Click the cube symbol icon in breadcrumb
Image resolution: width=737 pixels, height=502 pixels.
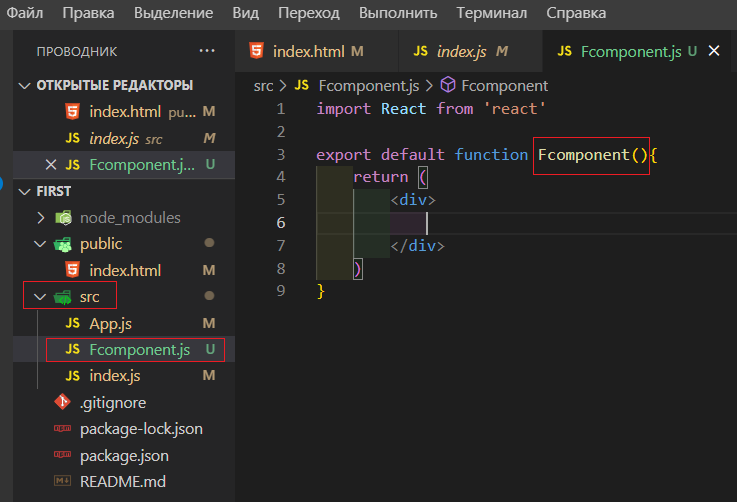448,85
